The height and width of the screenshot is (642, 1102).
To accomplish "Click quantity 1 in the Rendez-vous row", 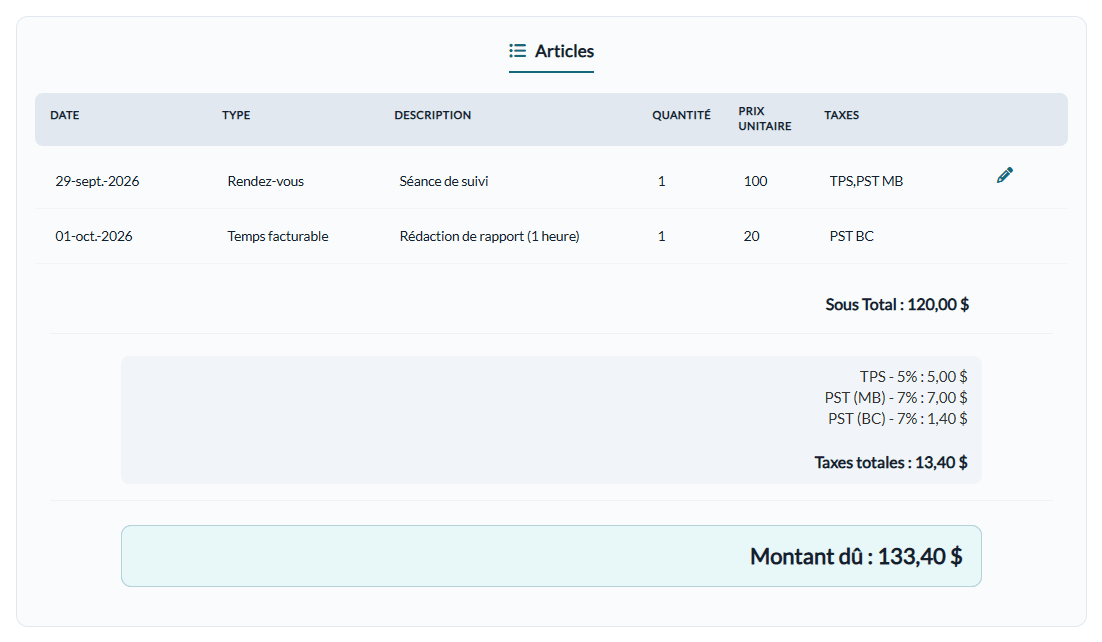I will [x=661, y=181].
